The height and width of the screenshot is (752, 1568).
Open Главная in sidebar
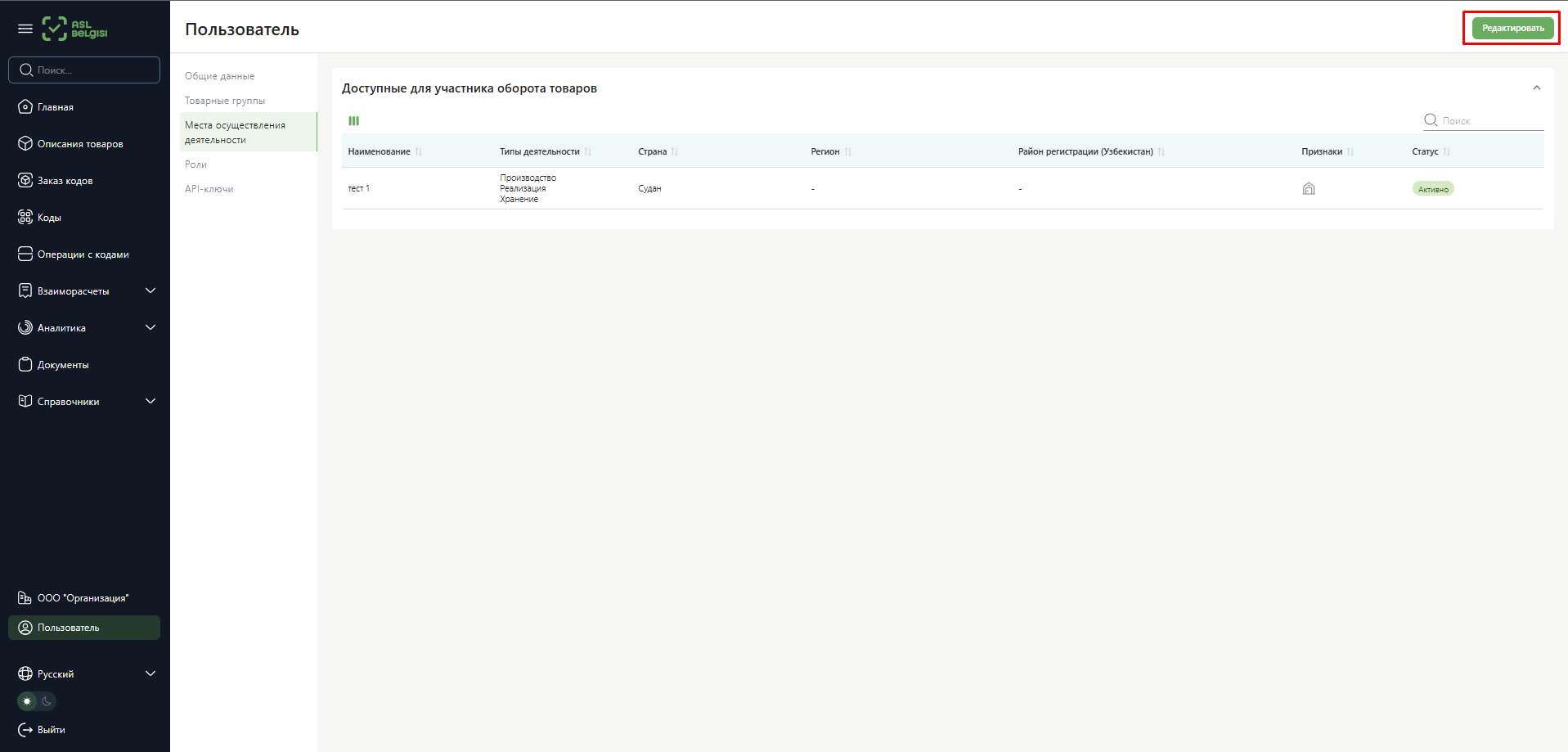click(x=56, y=107)
